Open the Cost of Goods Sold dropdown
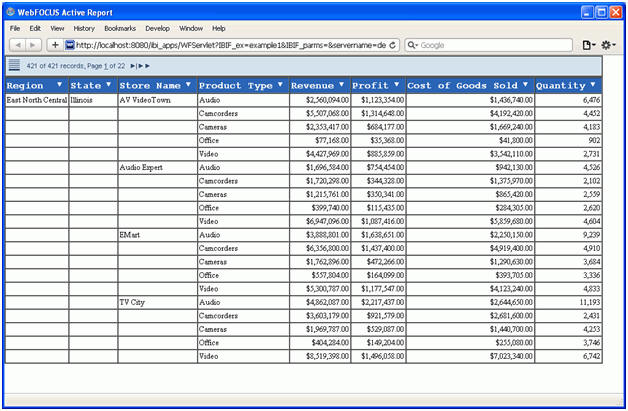The height and width of the screenshot is (411, 628). (x=525, y=85)
